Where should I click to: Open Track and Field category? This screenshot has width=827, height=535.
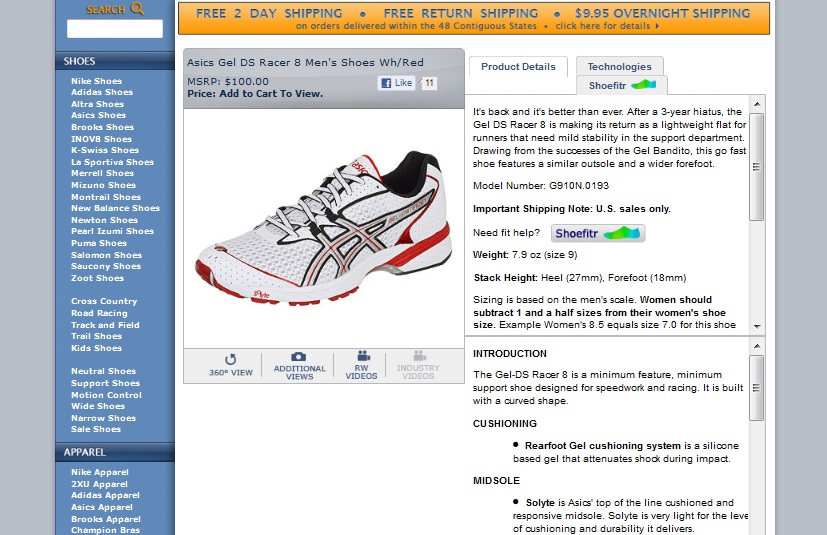[105, 326]
